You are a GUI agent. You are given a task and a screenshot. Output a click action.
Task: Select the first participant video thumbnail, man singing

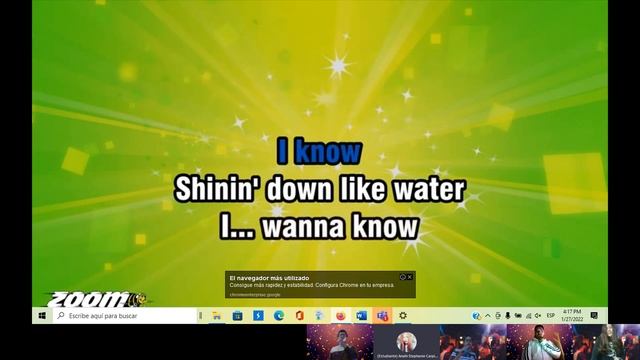pos(340,342)
